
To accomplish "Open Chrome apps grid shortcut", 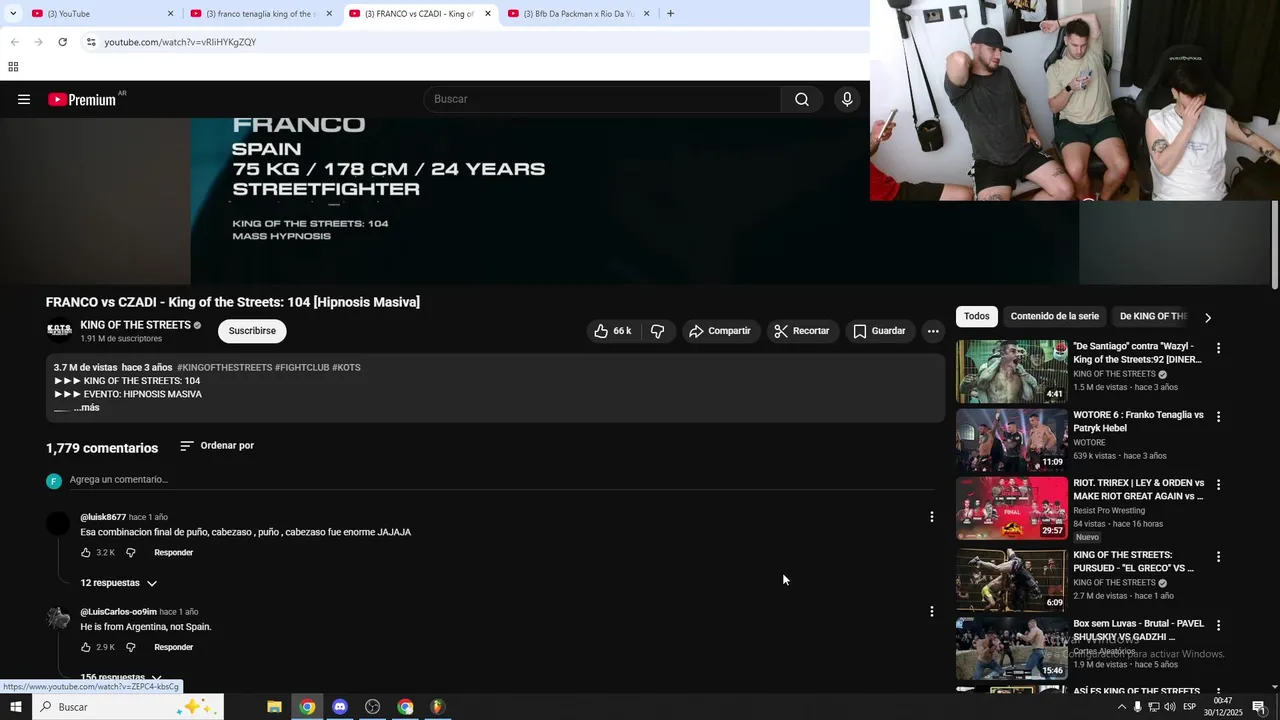I will click(13, 67).
